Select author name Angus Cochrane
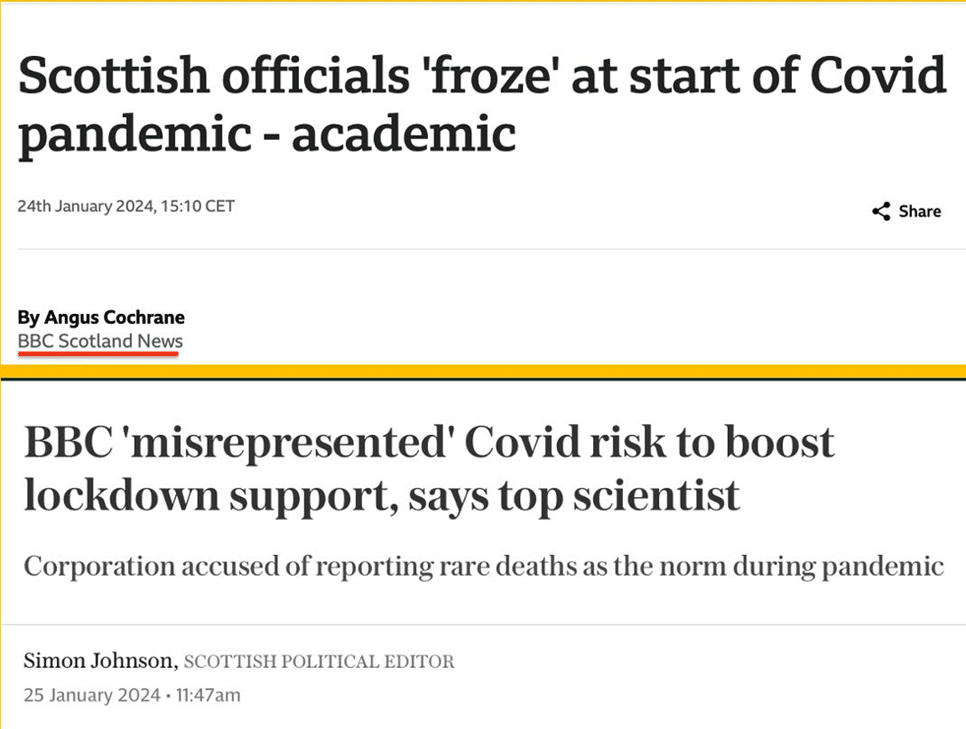Viewport: 966px width, 729px height. click(114, 317)
